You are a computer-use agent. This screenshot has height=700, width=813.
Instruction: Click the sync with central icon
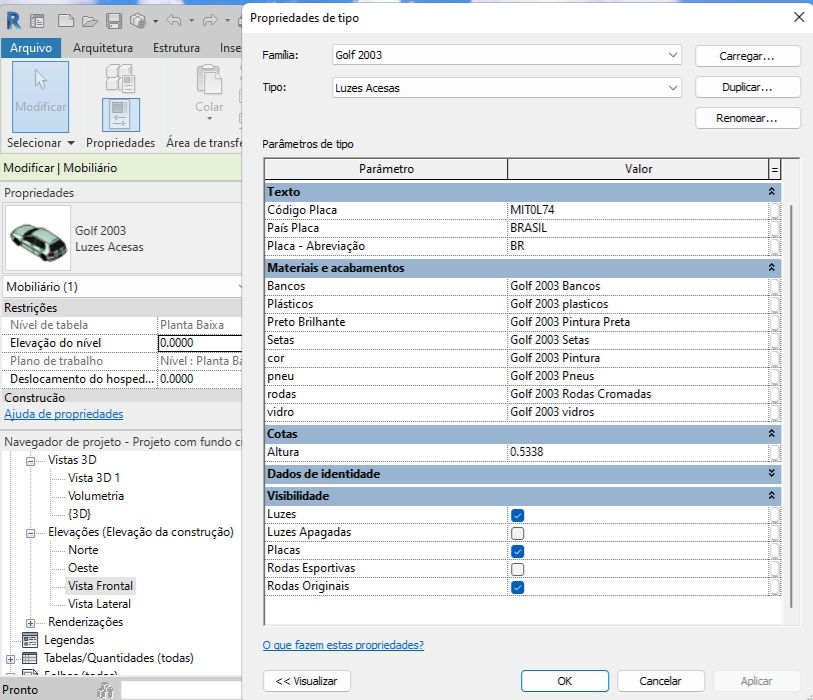pyautogui.click(x=138, y=21)
